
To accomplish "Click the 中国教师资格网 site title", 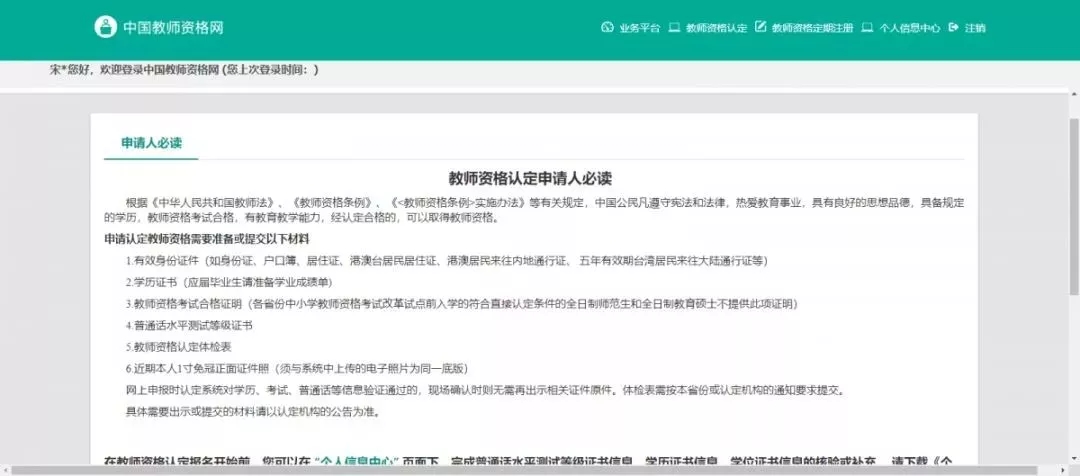I will tap(174, 28).
